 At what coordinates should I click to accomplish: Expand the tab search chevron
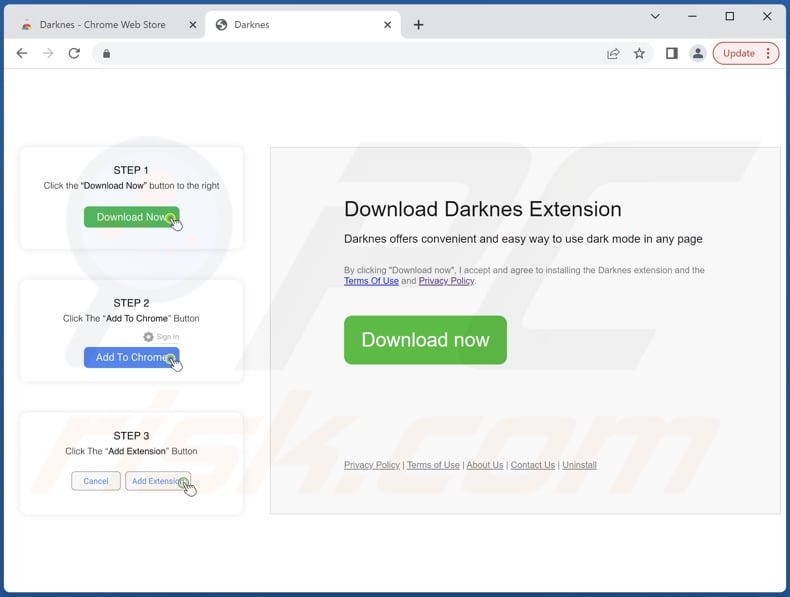655,17
